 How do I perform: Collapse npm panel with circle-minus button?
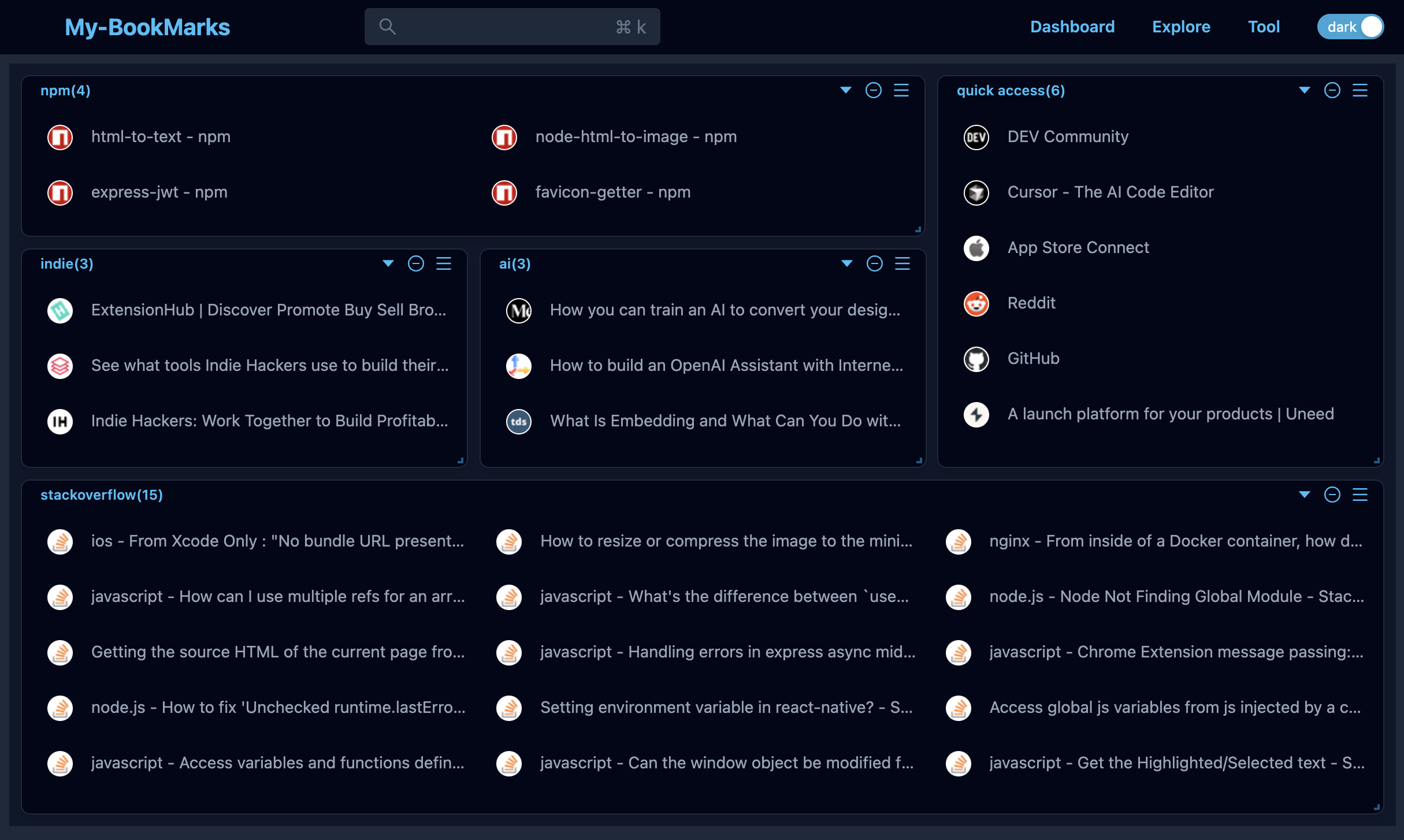pos(874,90)
